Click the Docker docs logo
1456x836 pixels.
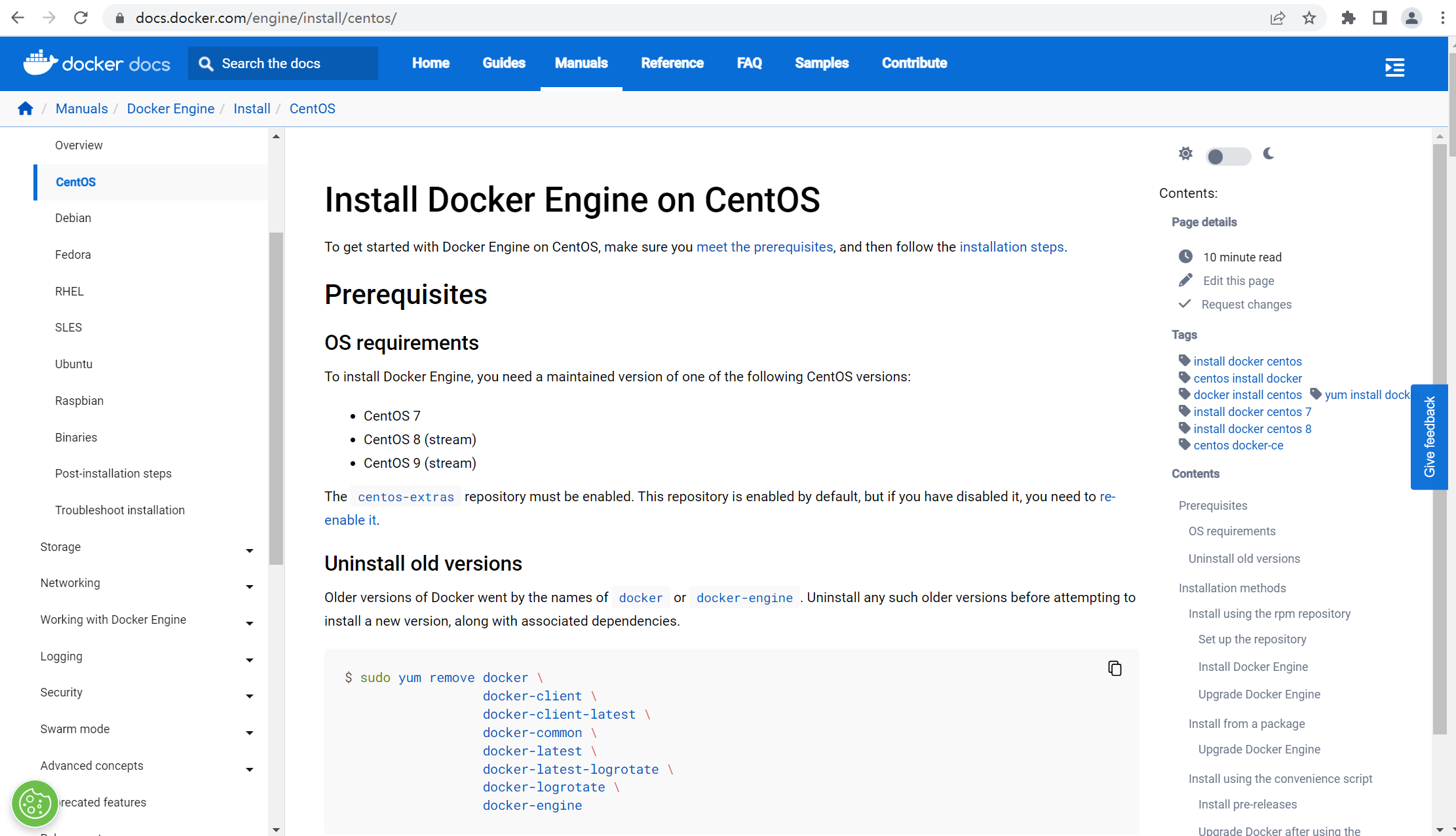pos(96,63)
